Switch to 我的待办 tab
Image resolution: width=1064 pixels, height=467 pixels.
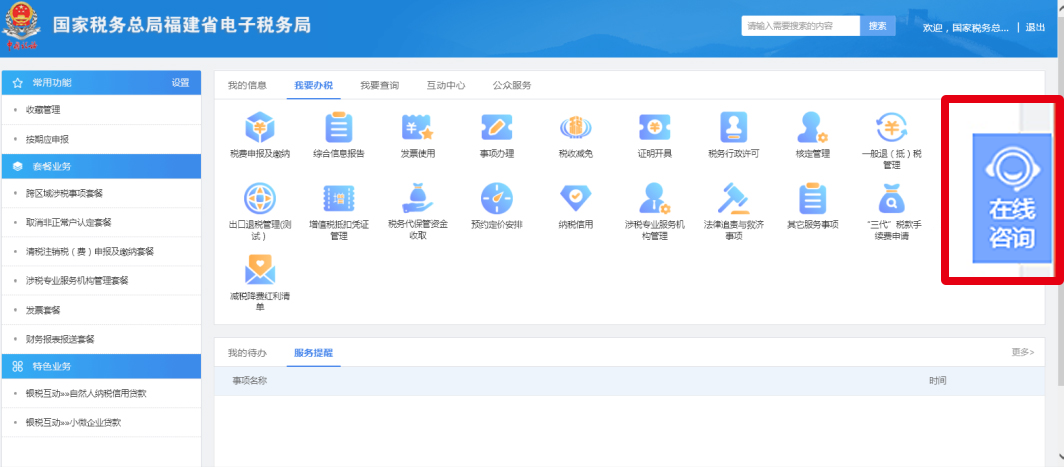247,353
